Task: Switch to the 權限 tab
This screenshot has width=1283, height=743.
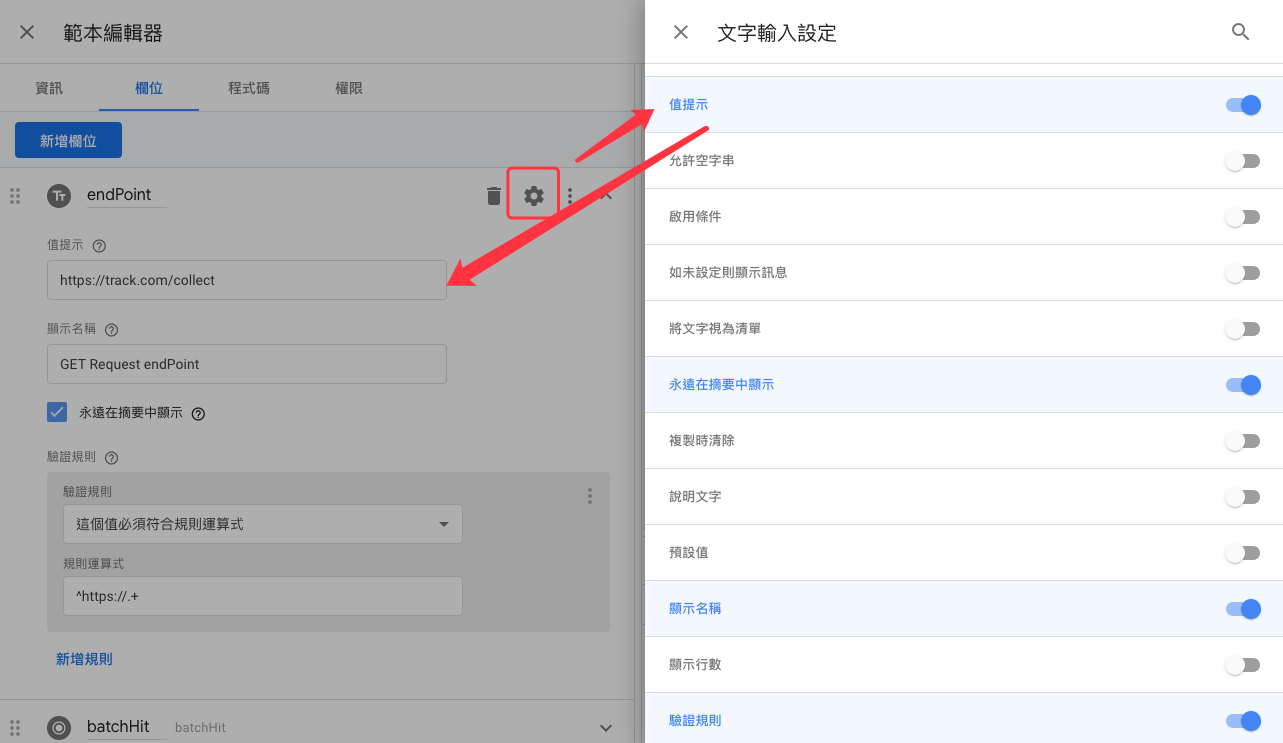Action: (349, 88)
